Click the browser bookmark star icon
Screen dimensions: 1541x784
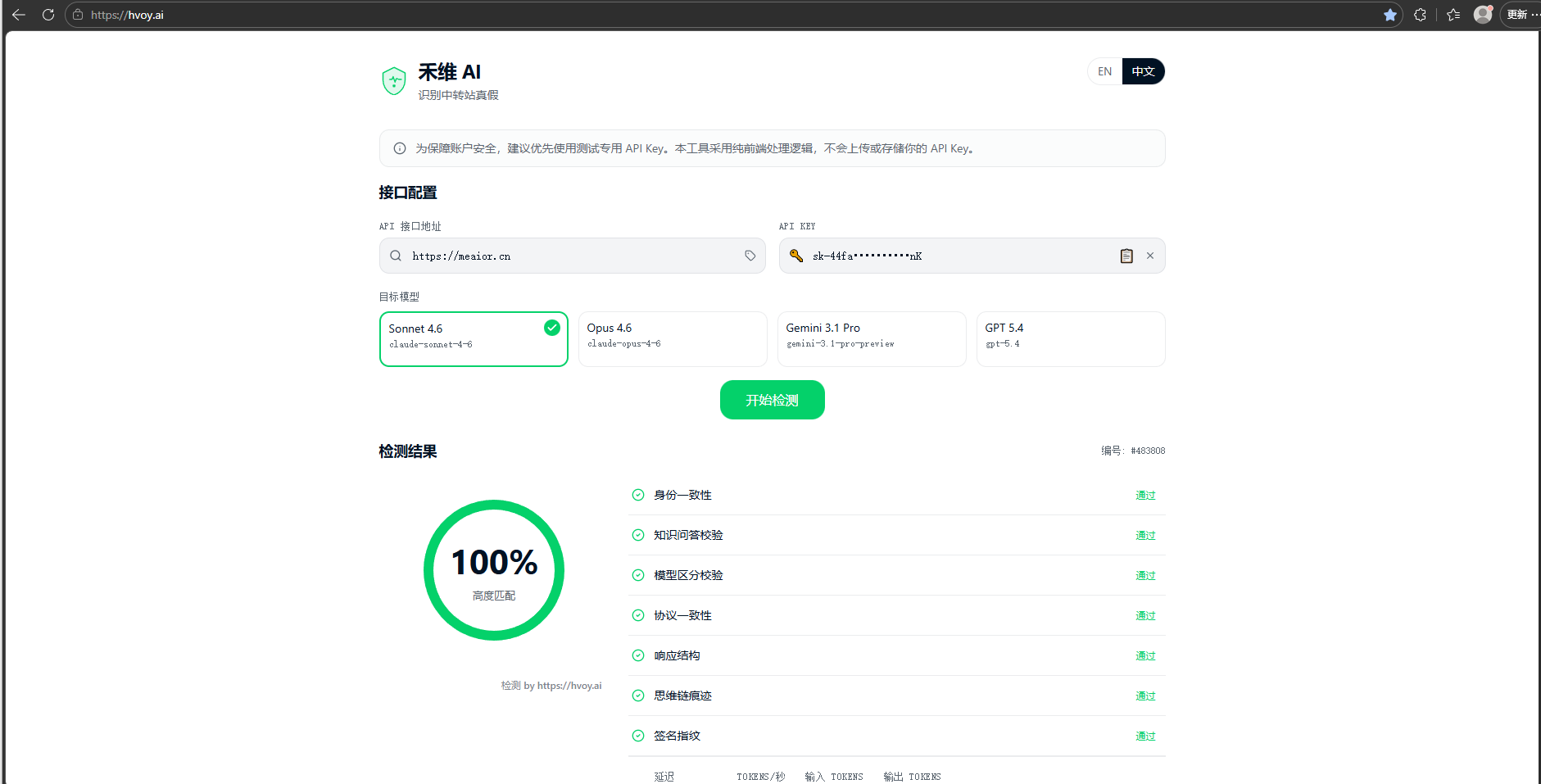coord(1389,14)
